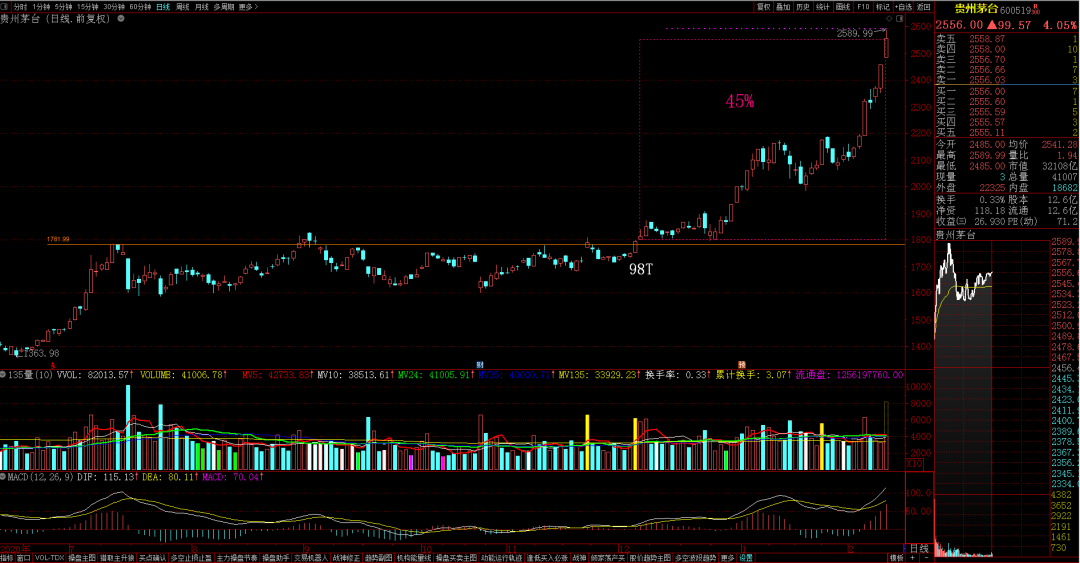Click the 叠加 overlay button

(783, 7)
